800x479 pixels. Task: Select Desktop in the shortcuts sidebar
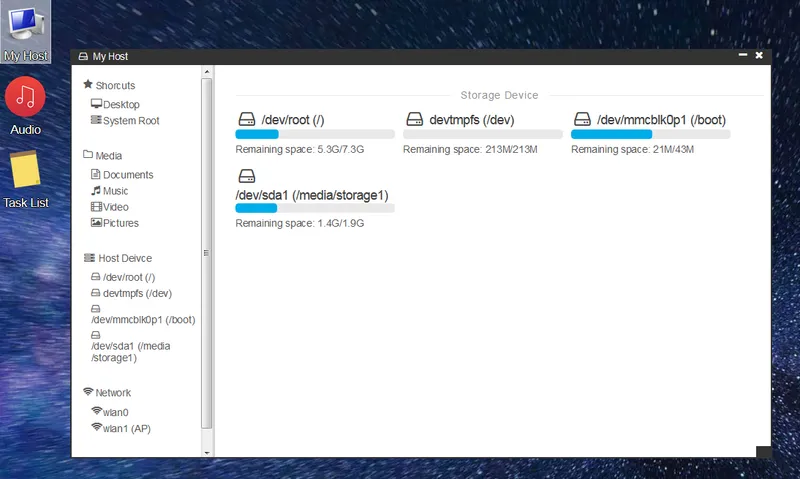120,104
